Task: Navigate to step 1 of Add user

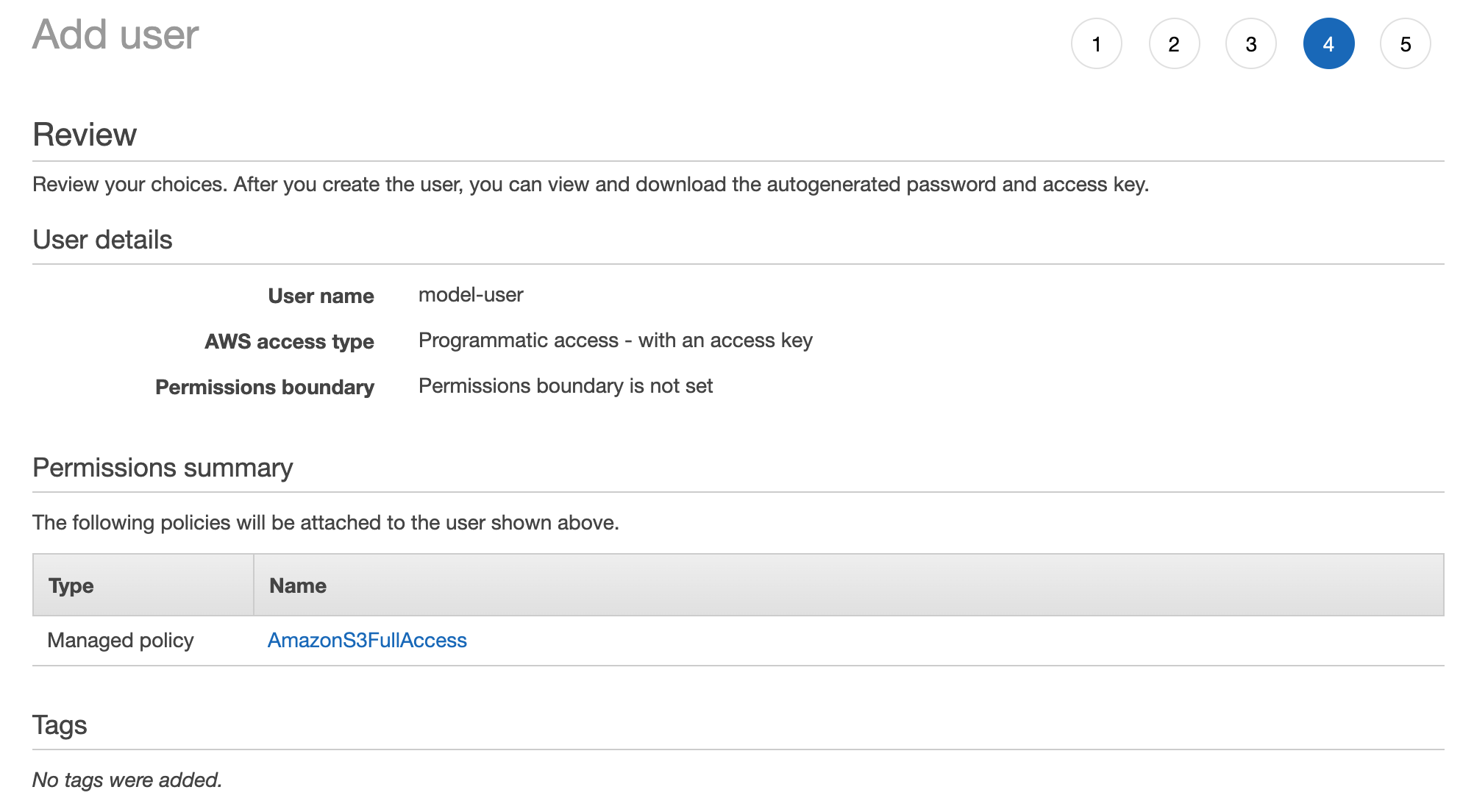Action: (x=1095, y=43)
